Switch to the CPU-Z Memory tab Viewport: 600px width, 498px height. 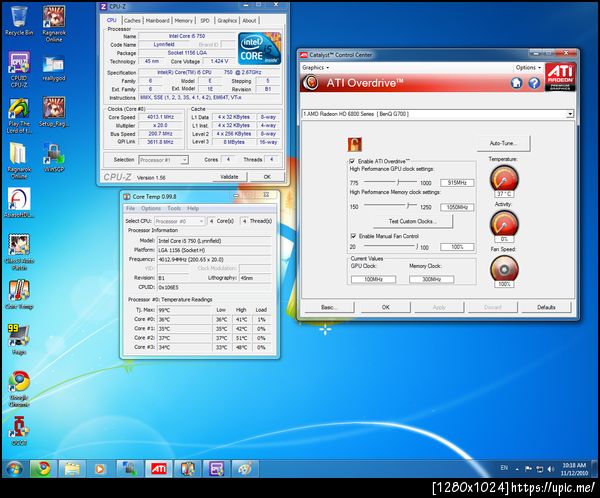(x=183, y=21)
